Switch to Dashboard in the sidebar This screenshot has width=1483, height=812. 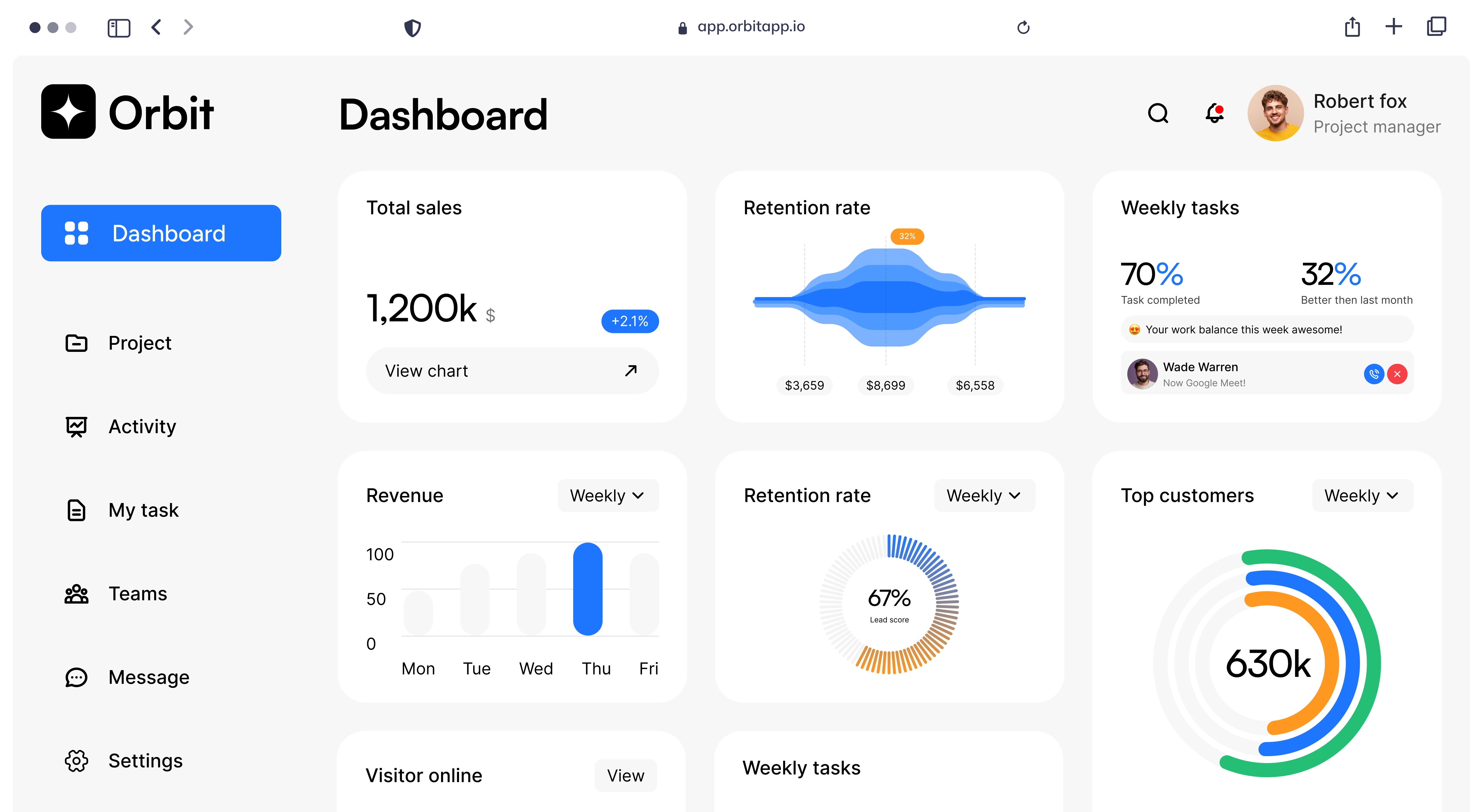click(161, 233)
